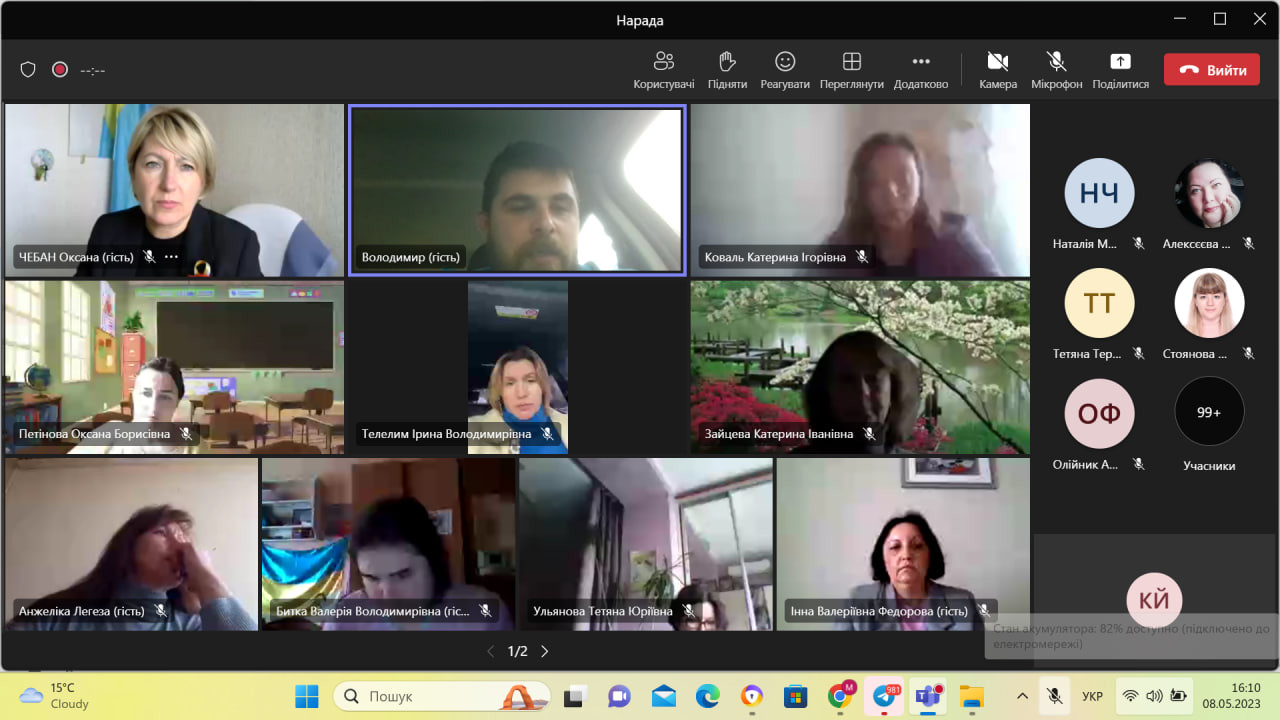1280x720 pixels.
Task: Click Анжеліка Легеза's muted mic icon
Action: [x=160, y=611]
